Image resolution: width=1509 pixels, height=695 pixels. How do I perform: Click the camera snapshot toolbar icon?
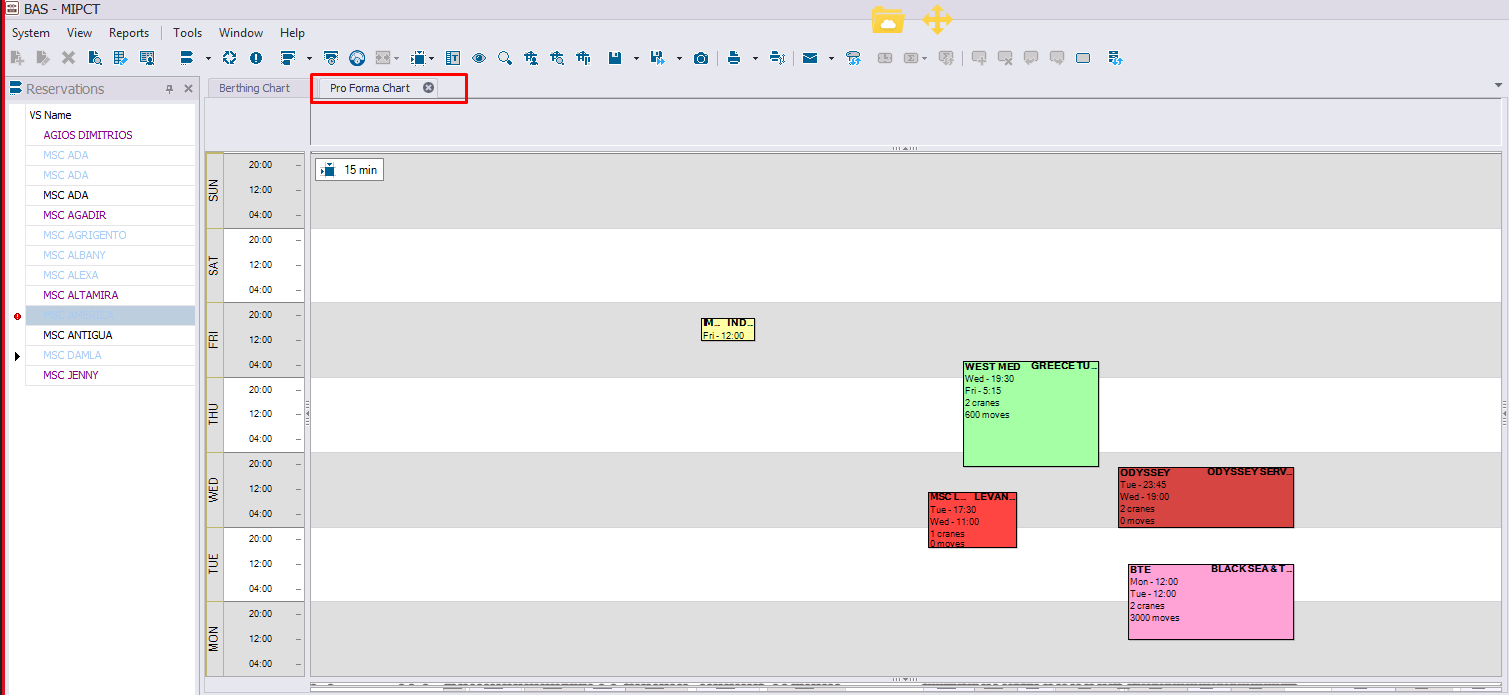[x=700, y=58]
